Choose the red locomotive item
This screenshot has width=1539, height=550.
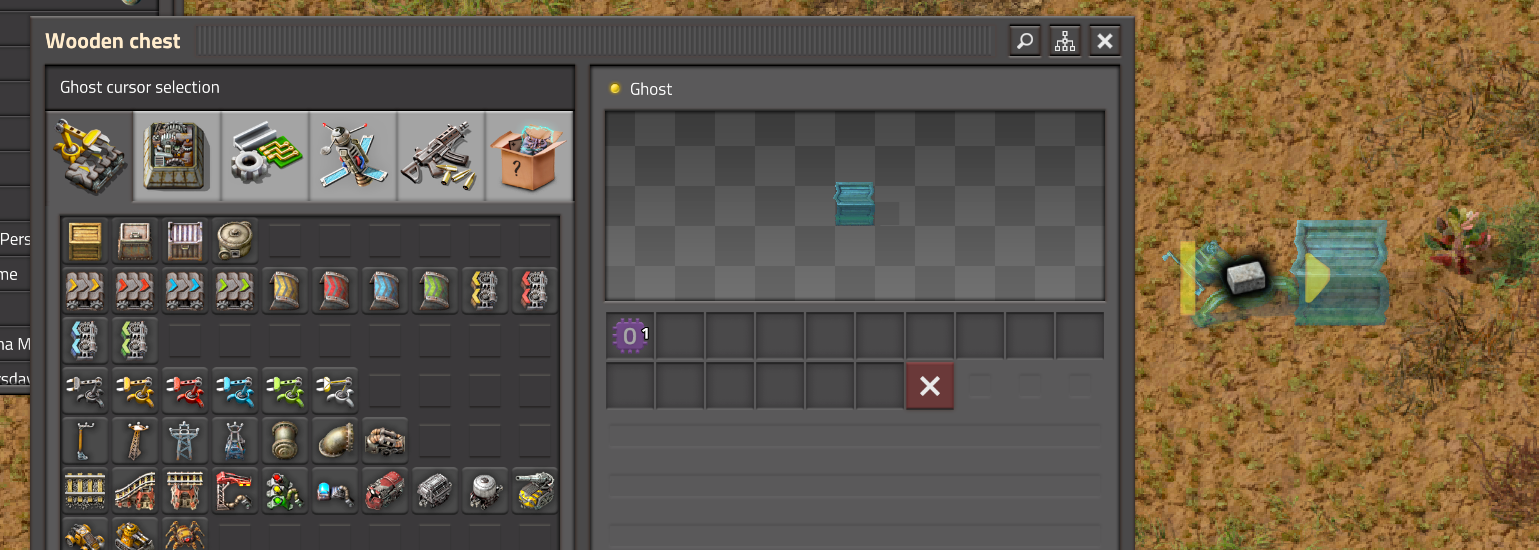pyautogui.click(x=385, y=491)
